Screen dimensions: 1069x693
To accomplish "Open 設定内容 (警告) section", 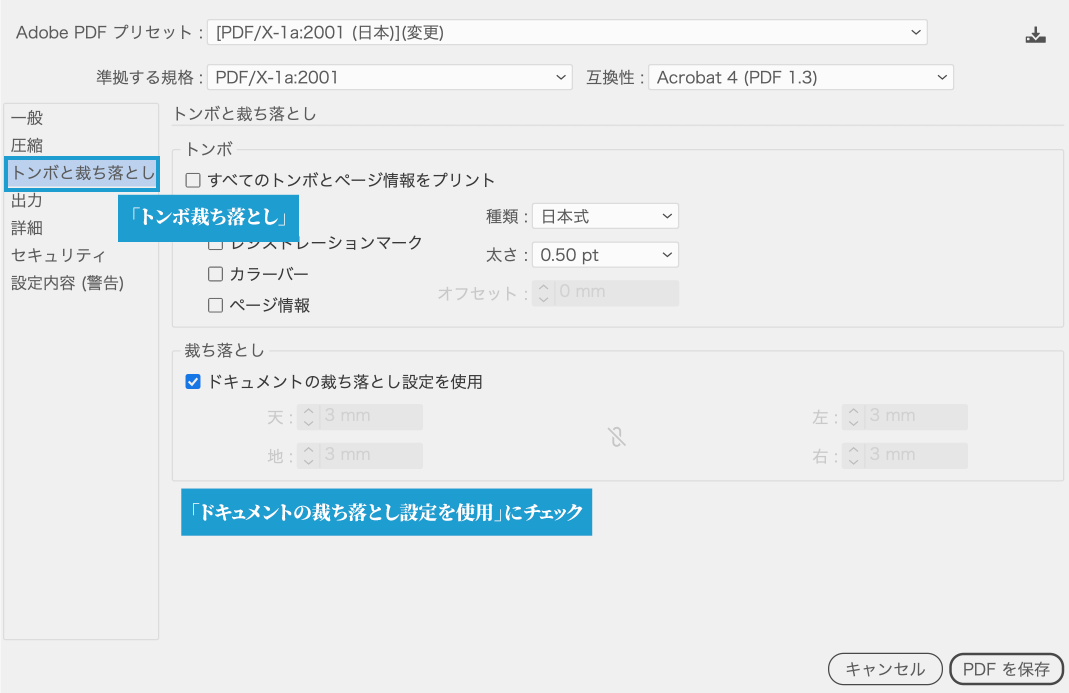I will (67, 283).
